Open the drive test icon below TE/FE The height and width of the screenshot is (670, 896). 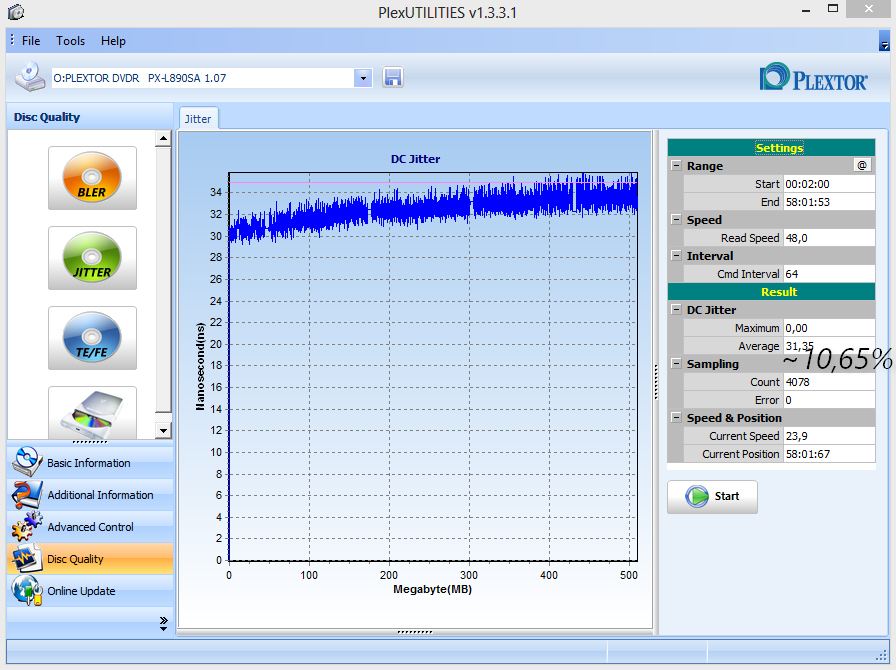click(92, 413)
